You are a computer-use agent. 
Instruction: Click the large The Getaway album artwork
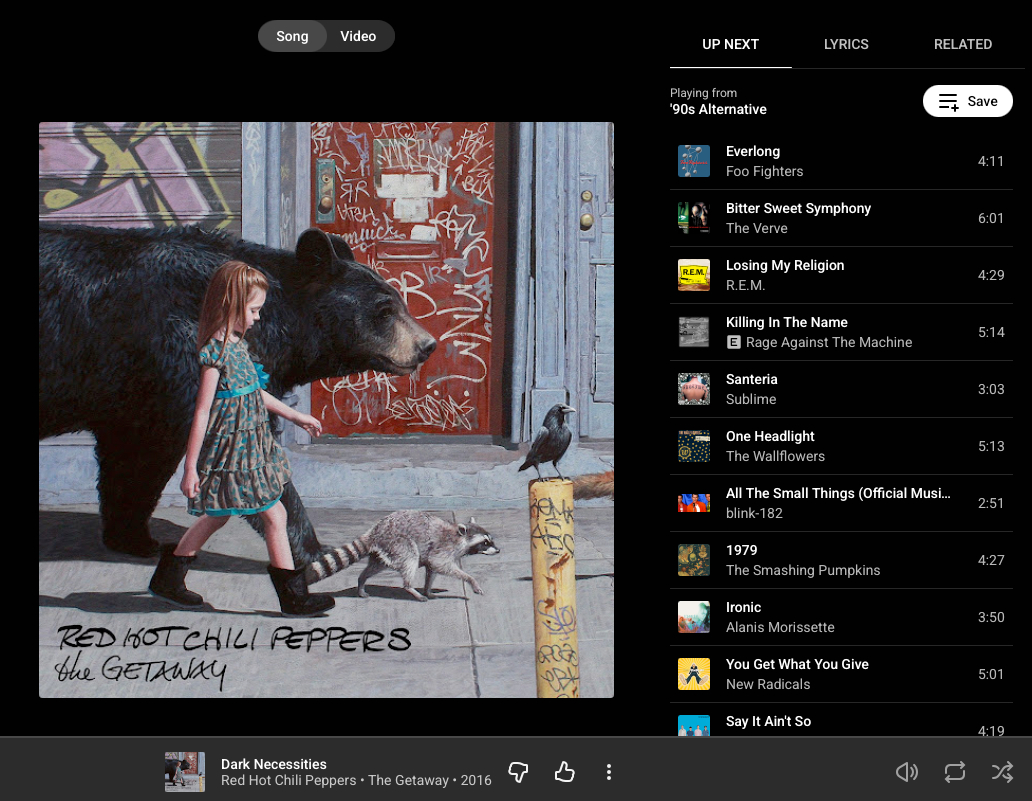[326, 409]
